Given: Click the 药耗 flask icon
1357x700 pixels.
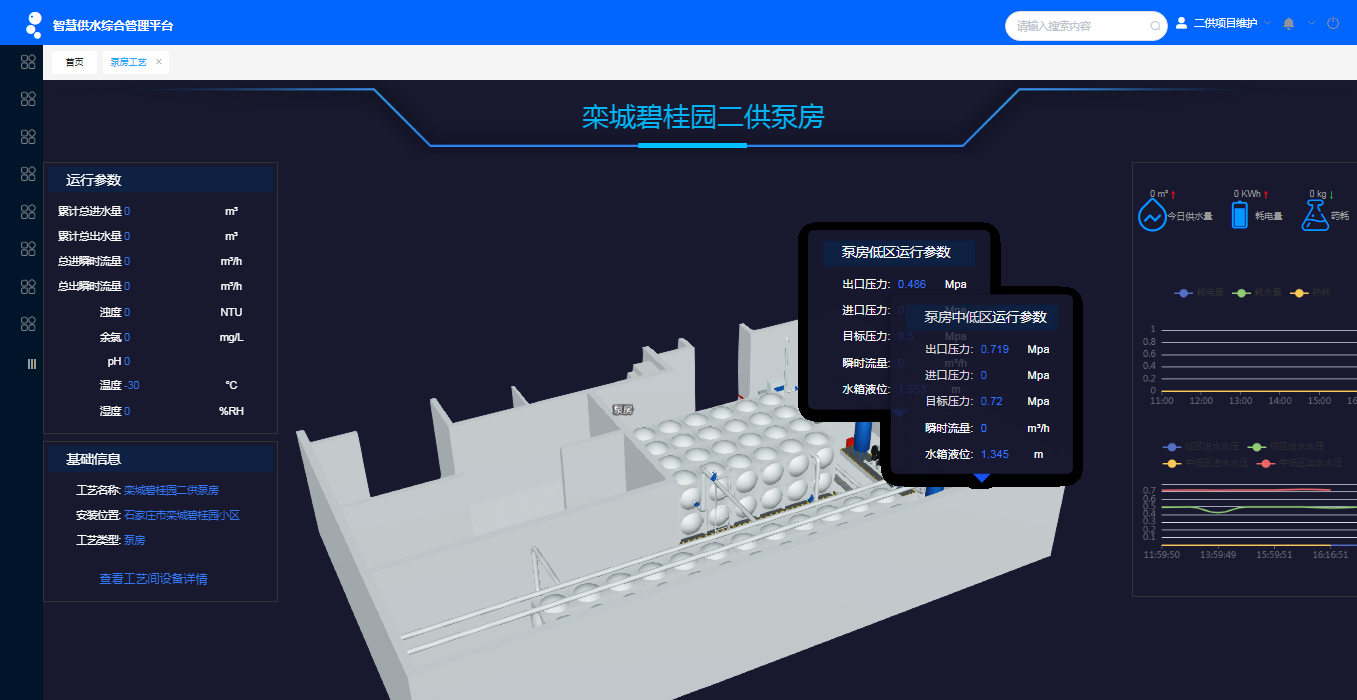Looking at the screenshot, I should point(1314,215).
